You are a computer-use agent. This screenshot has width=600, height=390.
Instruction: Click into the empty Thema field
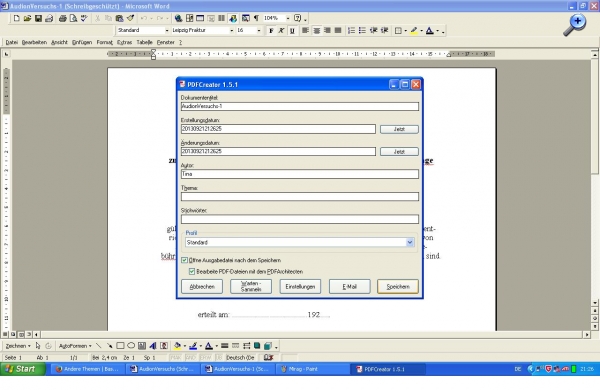300,196
